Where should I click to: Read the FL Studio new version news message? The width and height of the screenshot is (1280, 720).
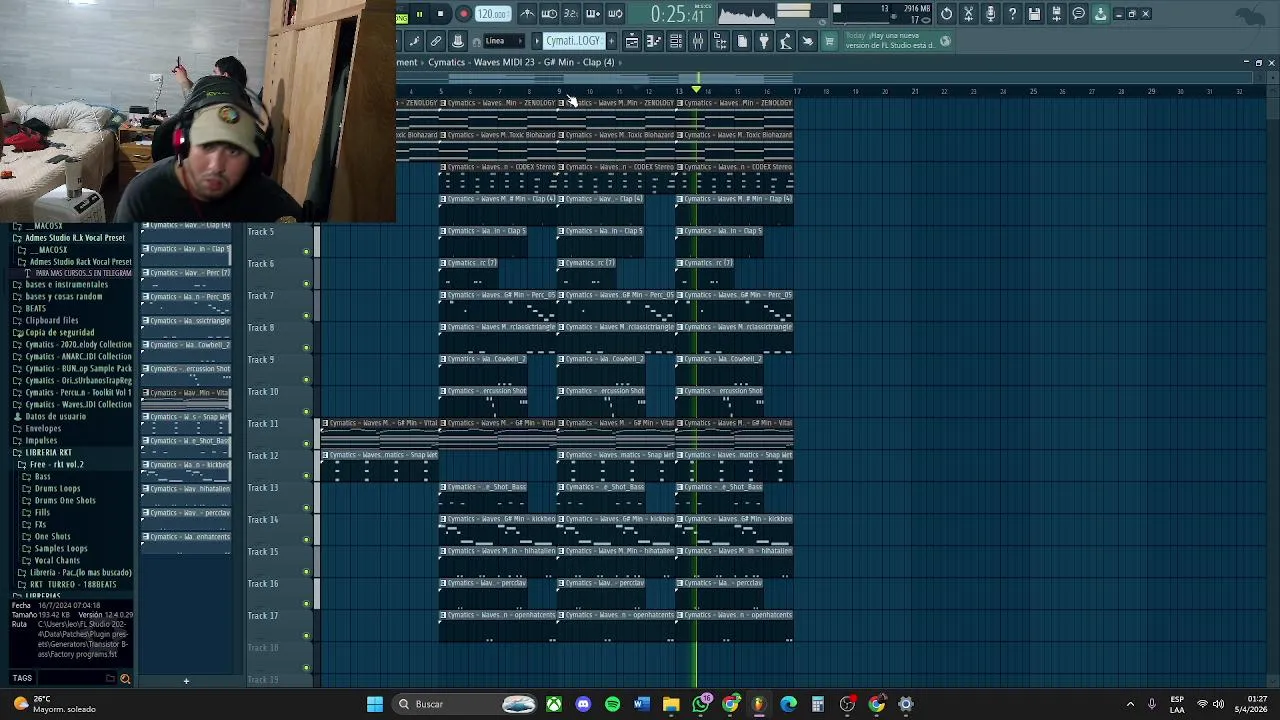(890, 41)
